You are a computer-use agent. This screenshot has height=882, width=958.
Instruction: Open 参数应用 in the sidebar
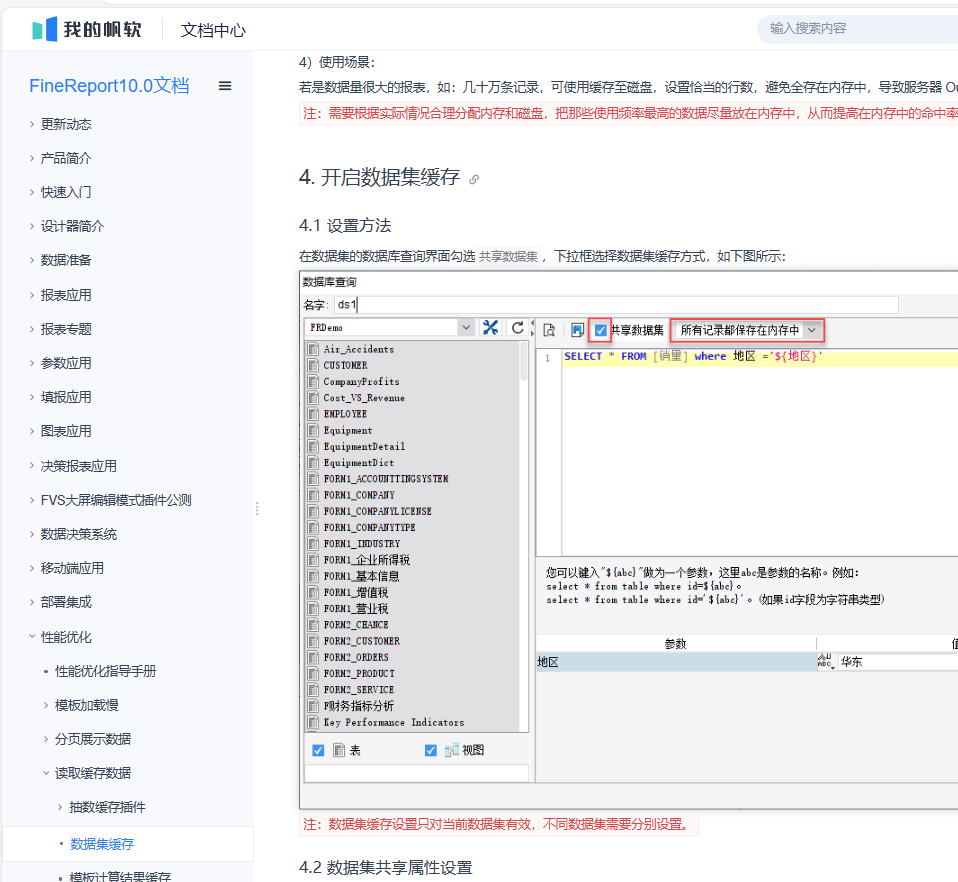click(66, 363)
